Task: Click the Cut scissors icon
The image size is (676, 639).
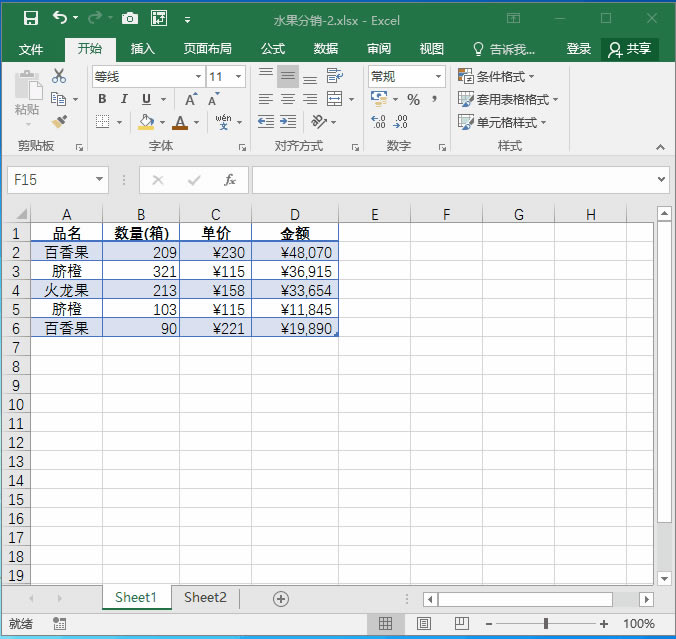Action: (59, 76)
